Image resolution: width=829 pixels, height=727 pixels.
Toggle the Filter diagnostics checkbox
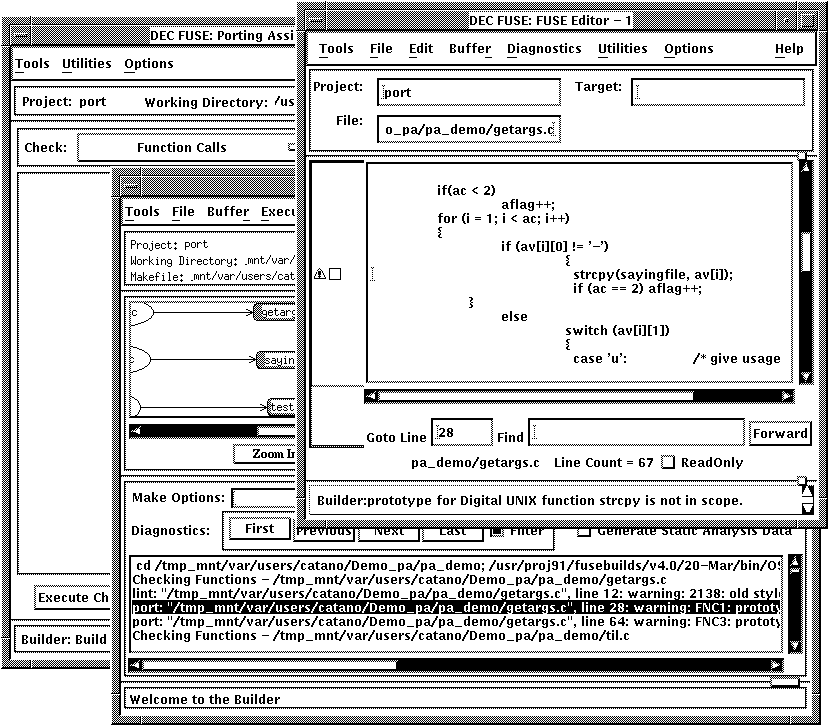pyautogui.click(x=497, y=531)
